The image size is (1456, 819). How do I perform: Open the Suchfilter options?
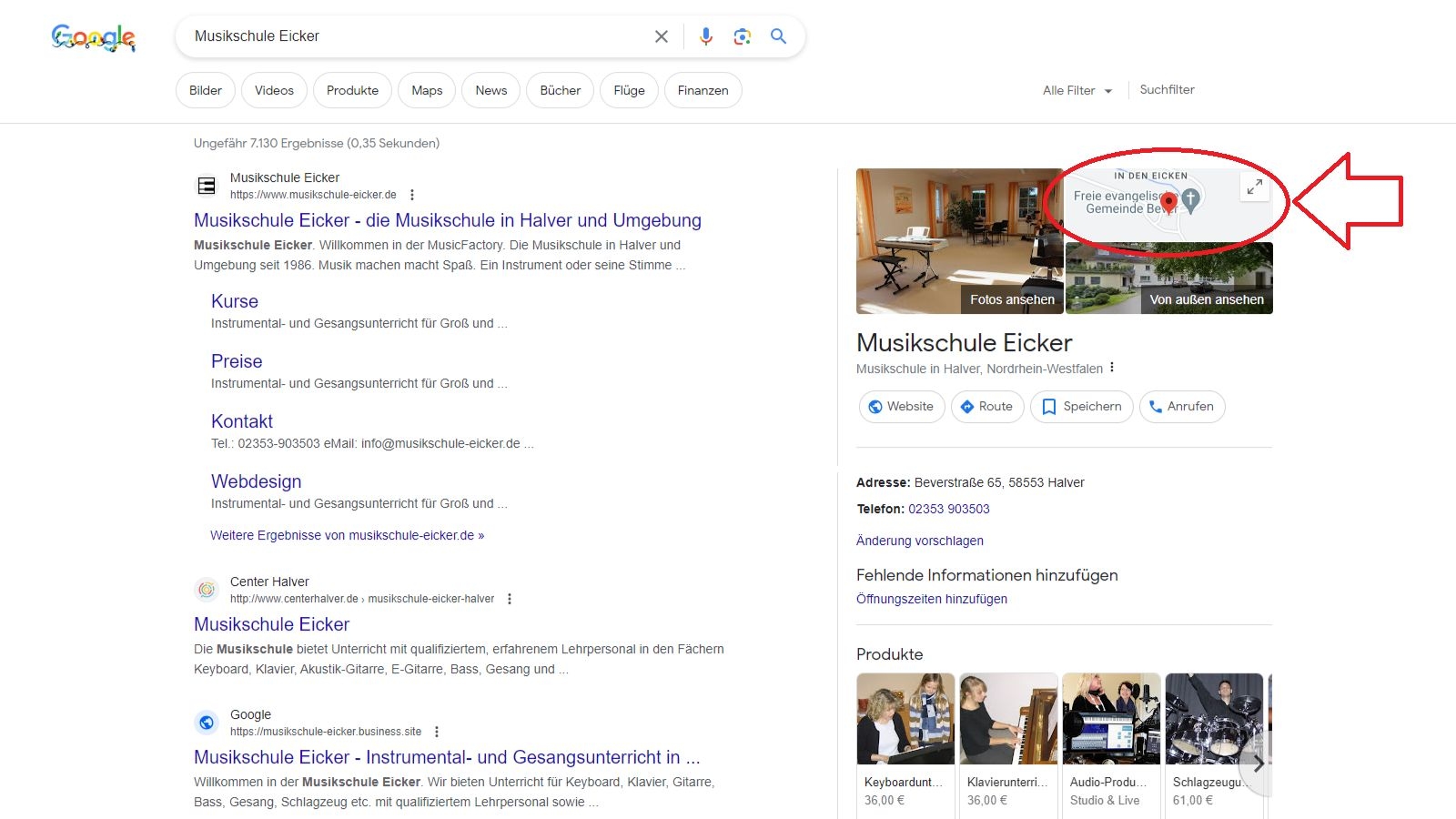[1167, 89]
